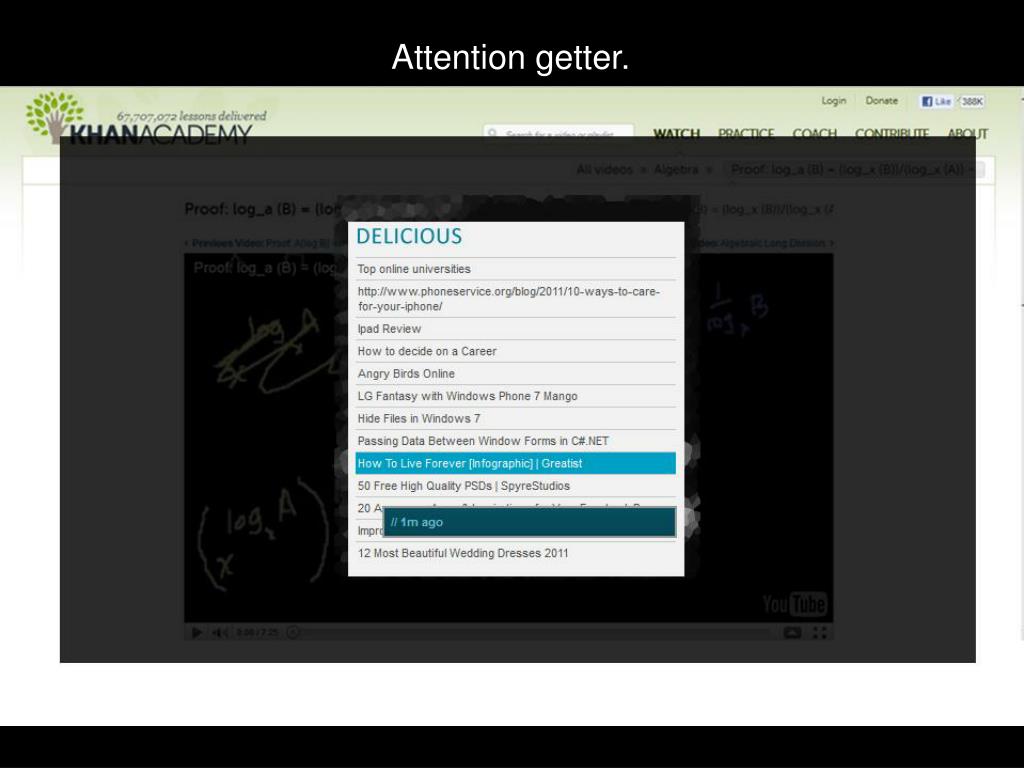The image size is (1024, 768).
Task: Click the DELICIOUS heading
Action: [x=409, y=236]
